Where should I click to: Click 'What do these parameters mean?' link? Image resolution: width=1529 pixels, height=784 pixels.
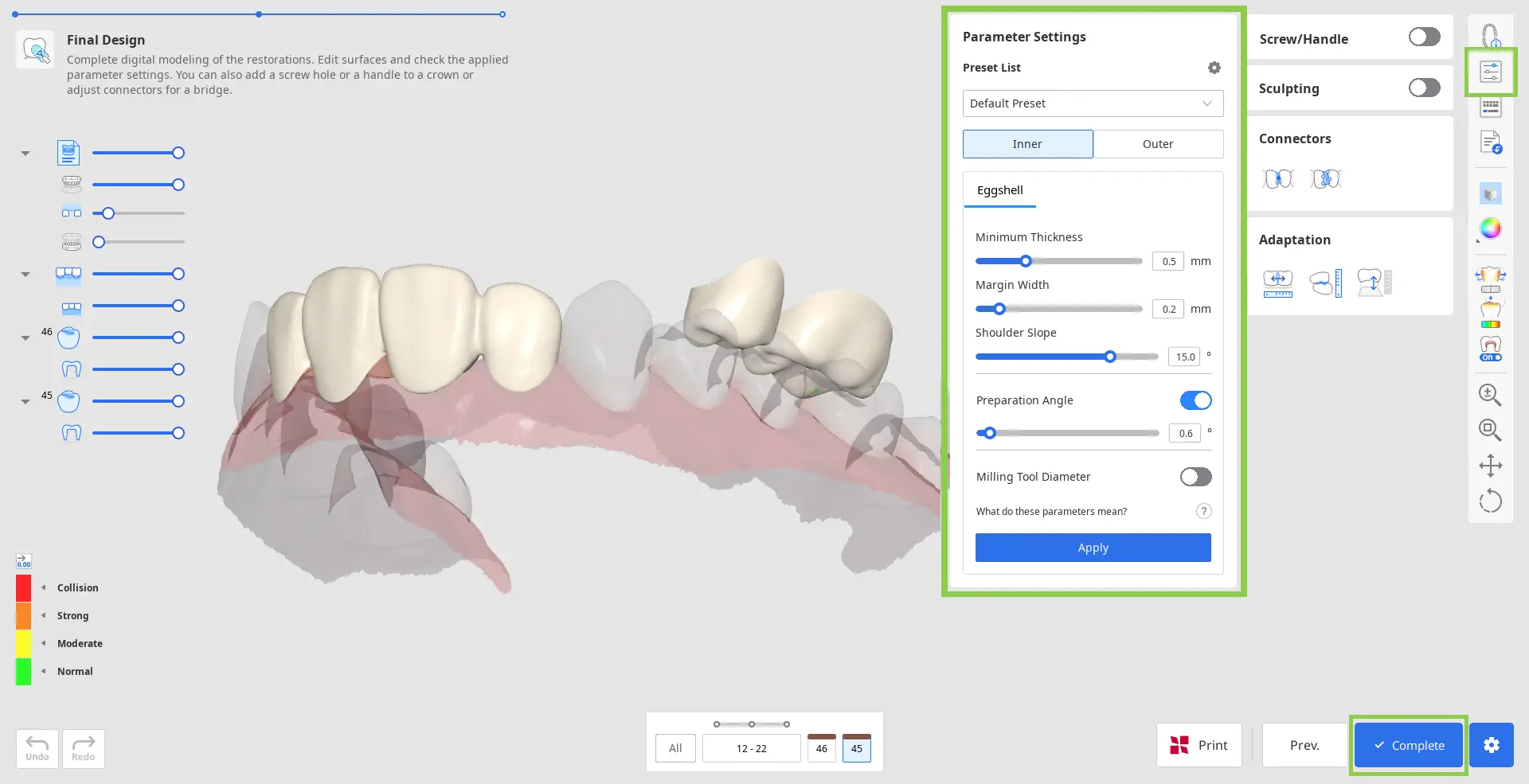[x=1051, y=511]
